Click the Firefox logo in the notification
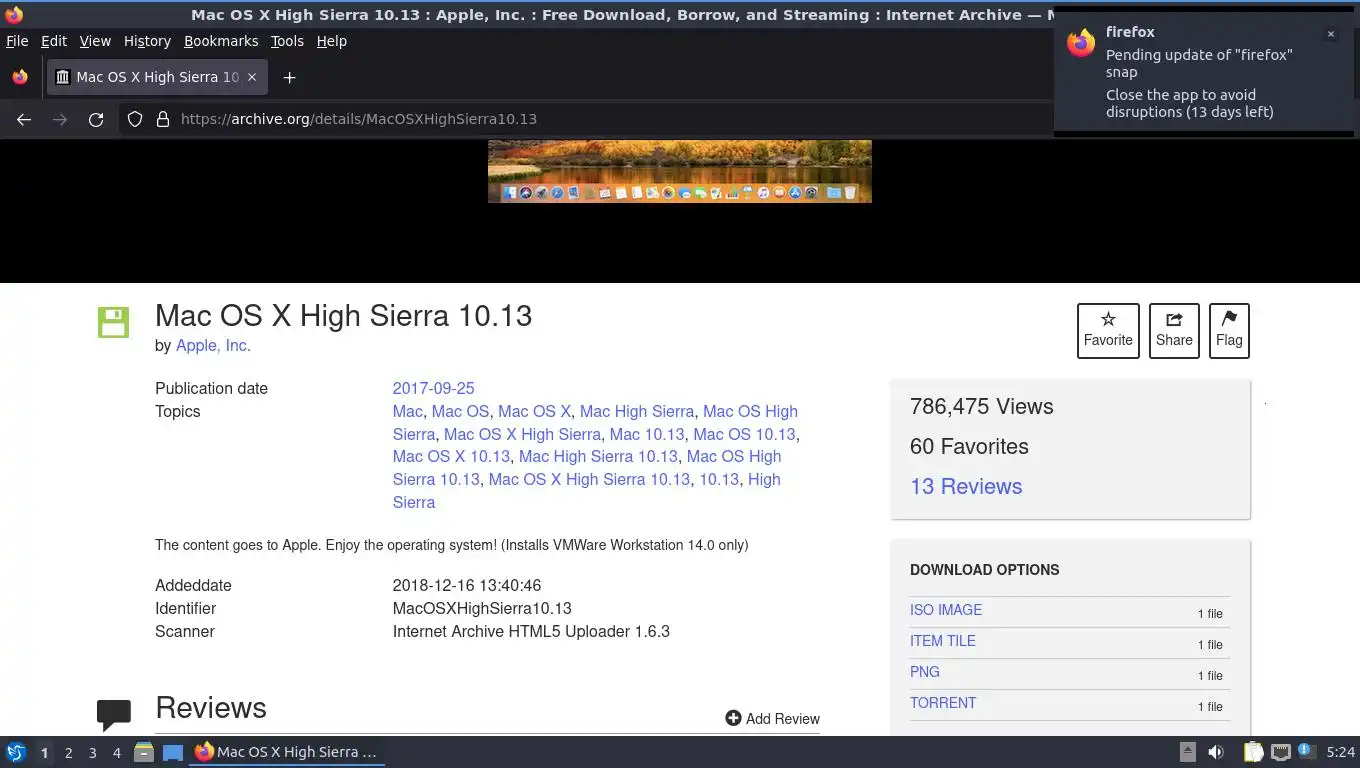 [x=1081, y=43]
